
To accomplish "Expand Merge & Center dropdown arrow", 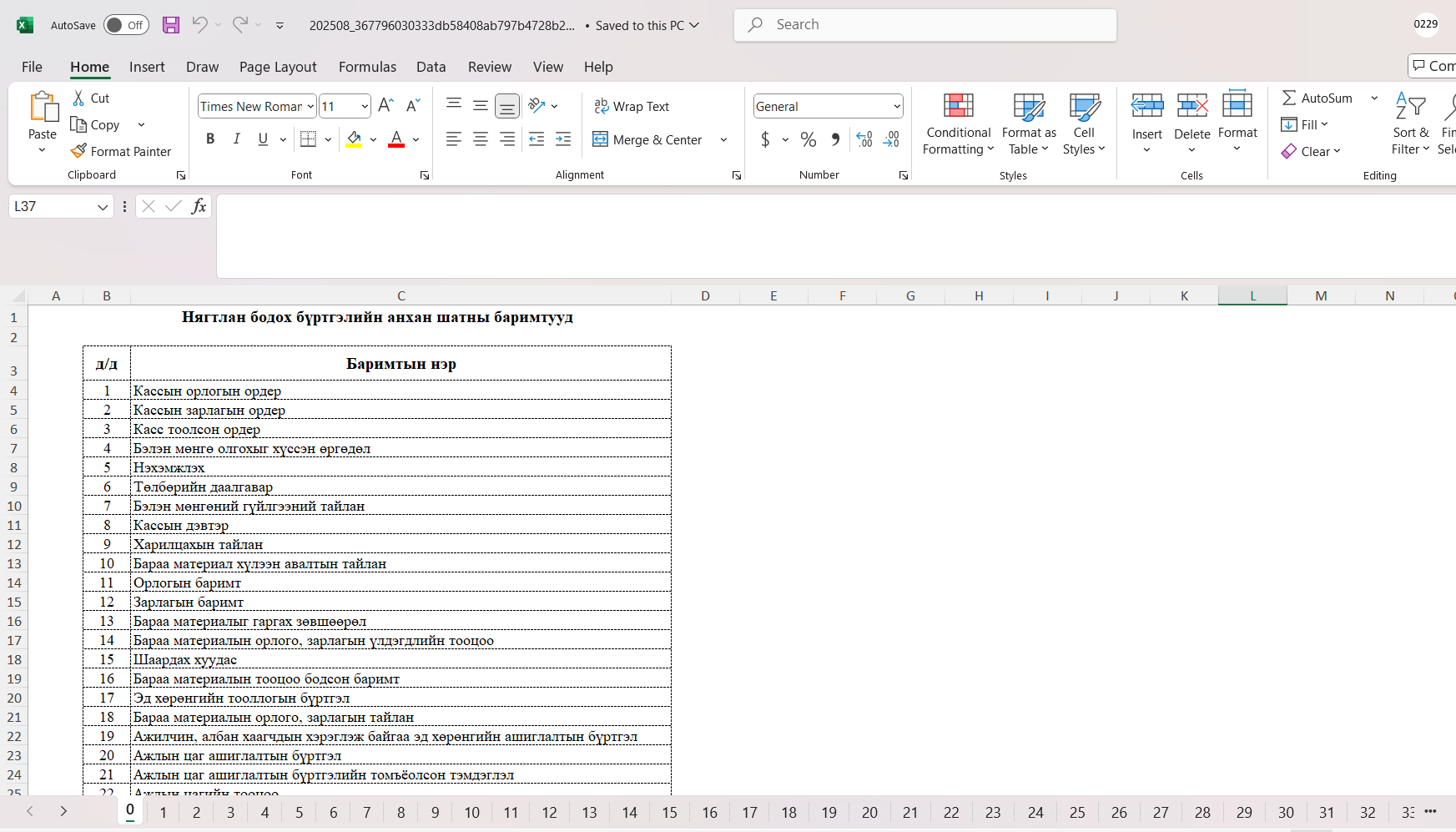I will (723, 139).
